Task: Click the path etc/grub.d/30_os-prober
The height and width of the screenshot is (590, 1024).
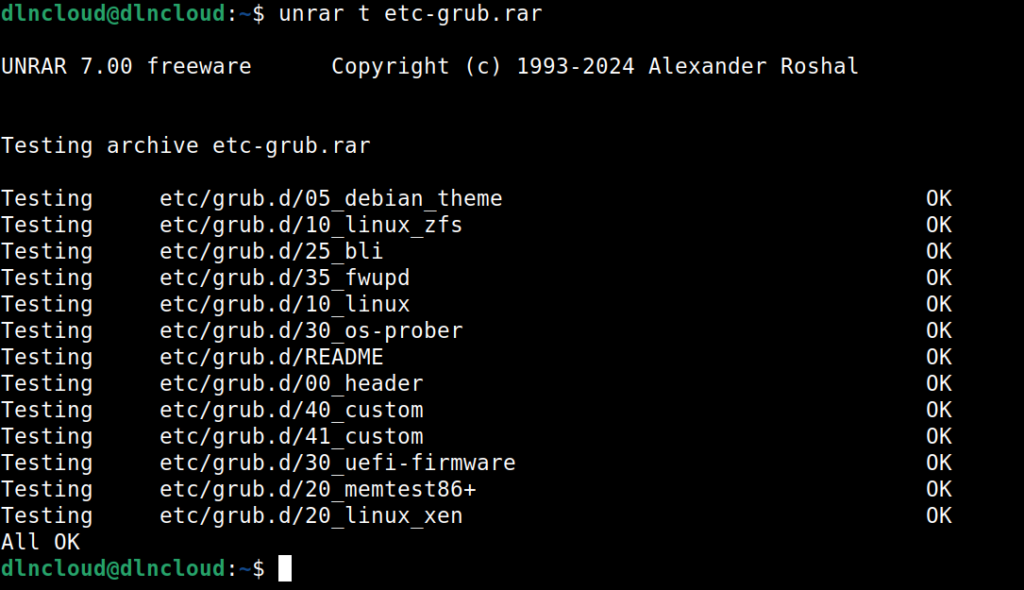Action: coord(311,331)
